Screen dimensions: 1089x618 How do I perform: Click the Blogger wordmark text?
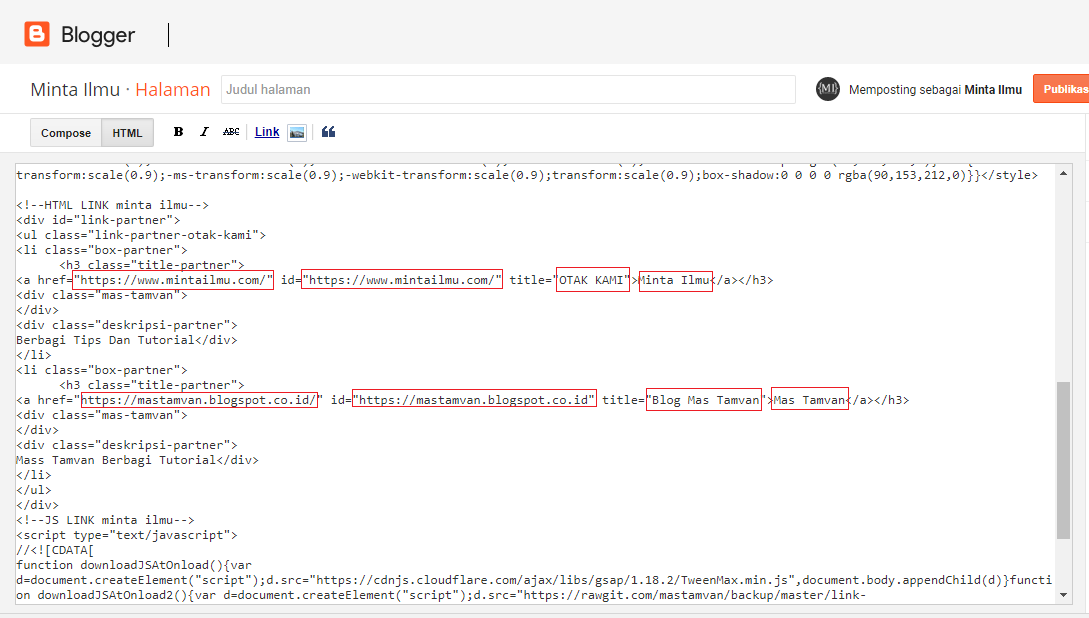[x=98, y=35]
